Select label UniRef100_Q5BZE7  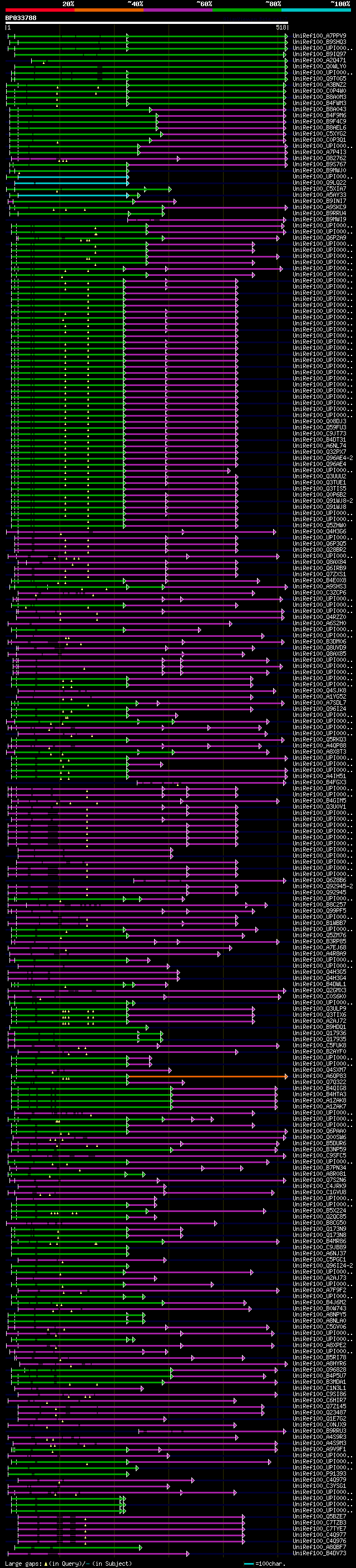[319, 1517]
